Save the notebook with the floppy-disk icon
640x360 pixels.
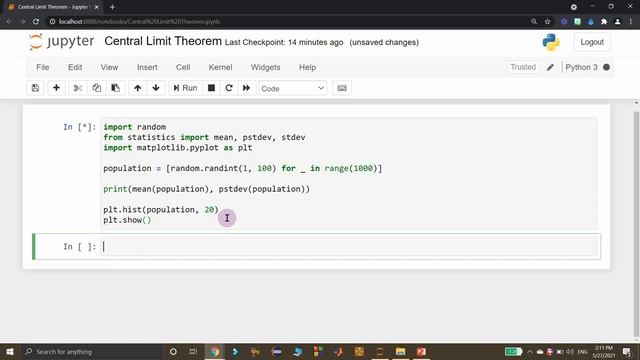click(x=36, y=88)
